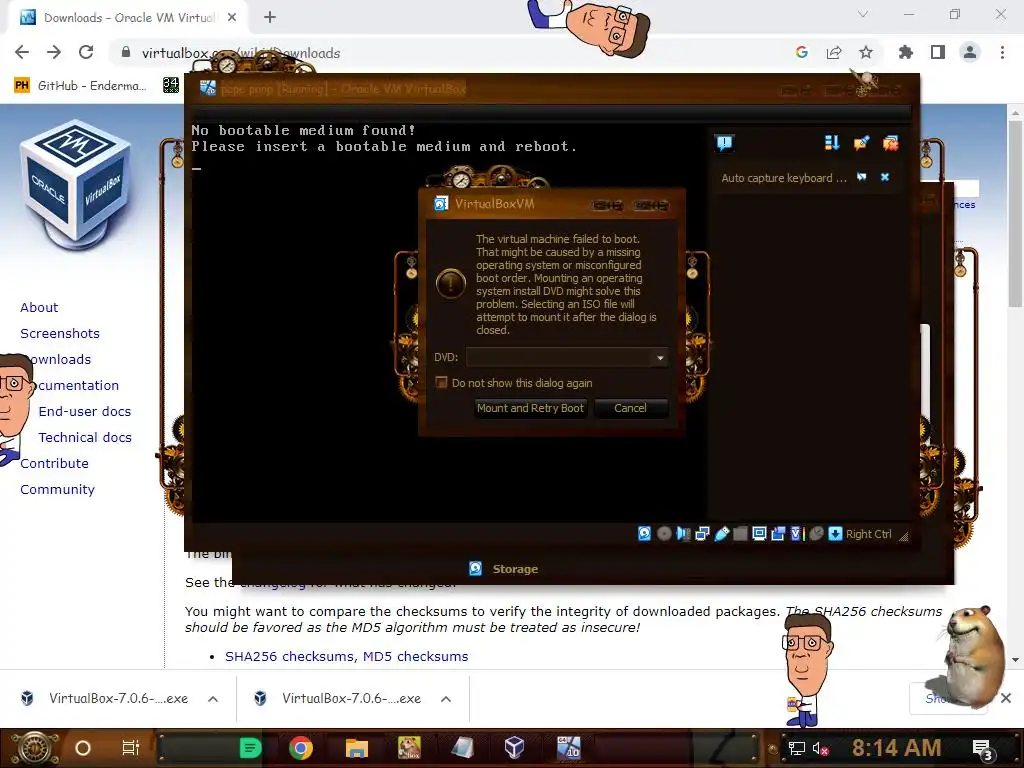Click the clear read notifications broom icon
Viewport: 1024px width, 768px height.
(x=861, y=143)
